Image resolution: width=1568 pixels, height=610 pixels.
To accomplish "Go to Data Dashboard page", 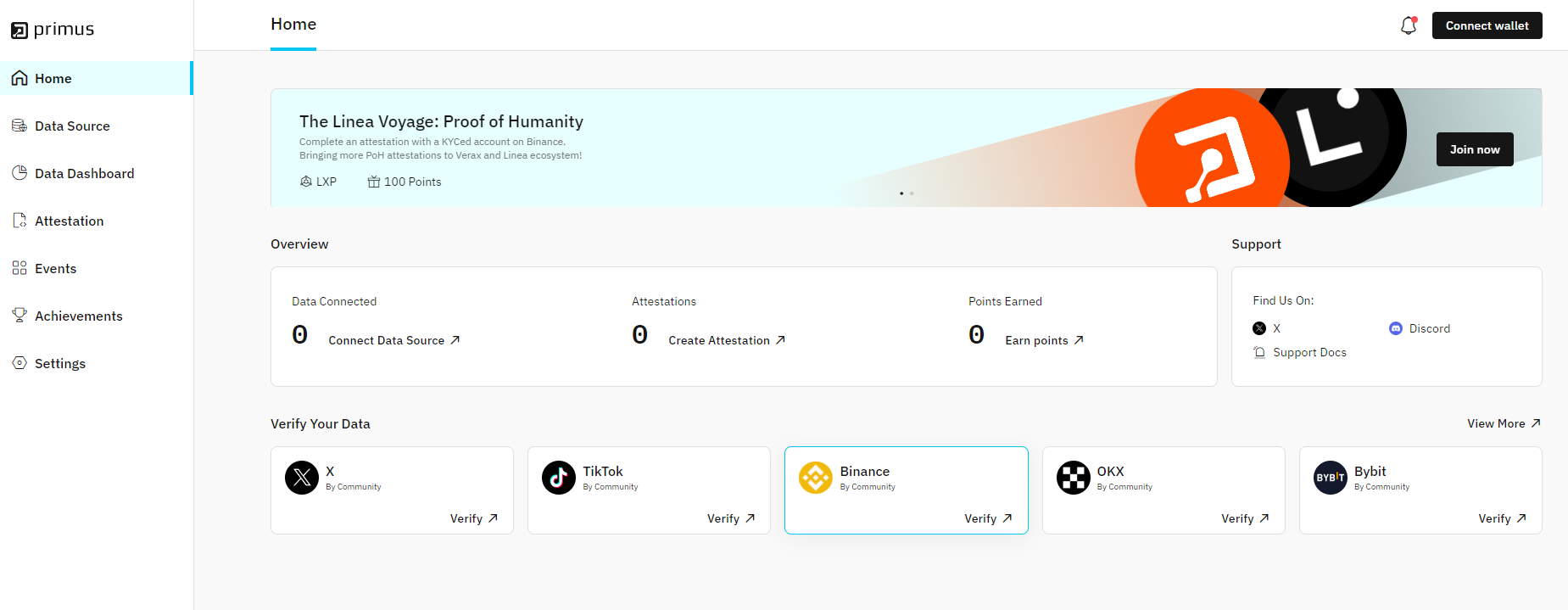I will tap(84, 174).
